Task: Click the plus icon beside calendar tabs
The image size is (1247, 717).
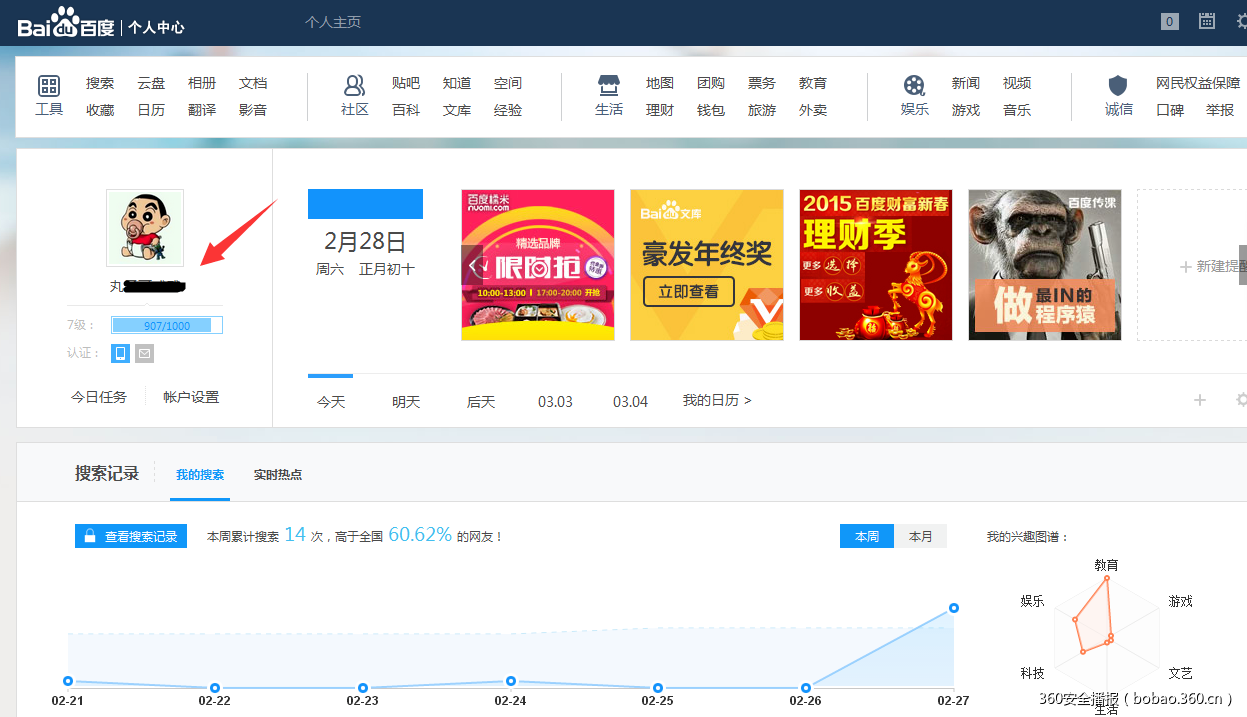Action: point(1200,400)
